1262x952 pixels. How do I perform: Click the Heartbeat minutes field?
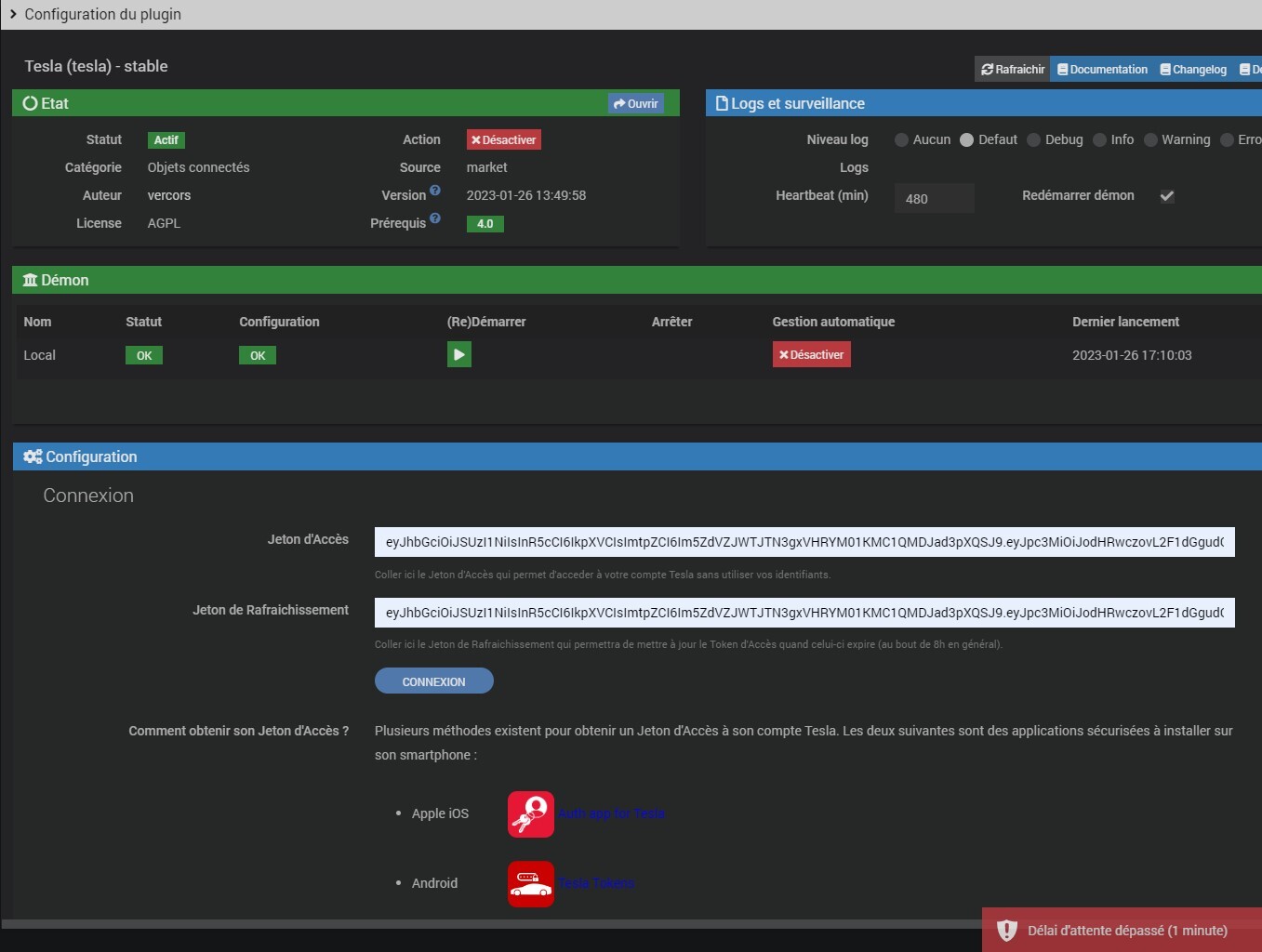(934, 198)
